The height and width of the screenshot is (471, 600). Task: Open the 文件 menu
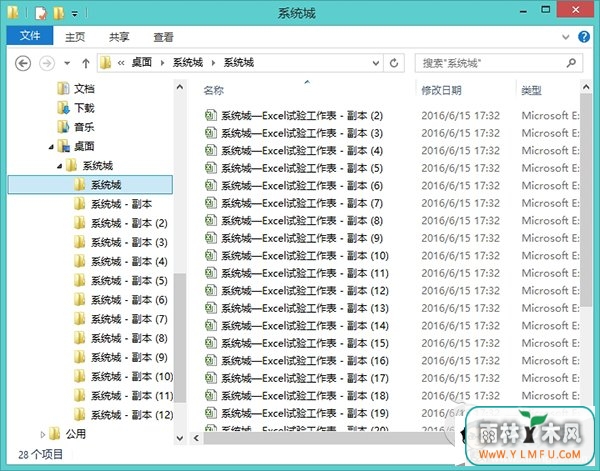click(x=30, y=36)
